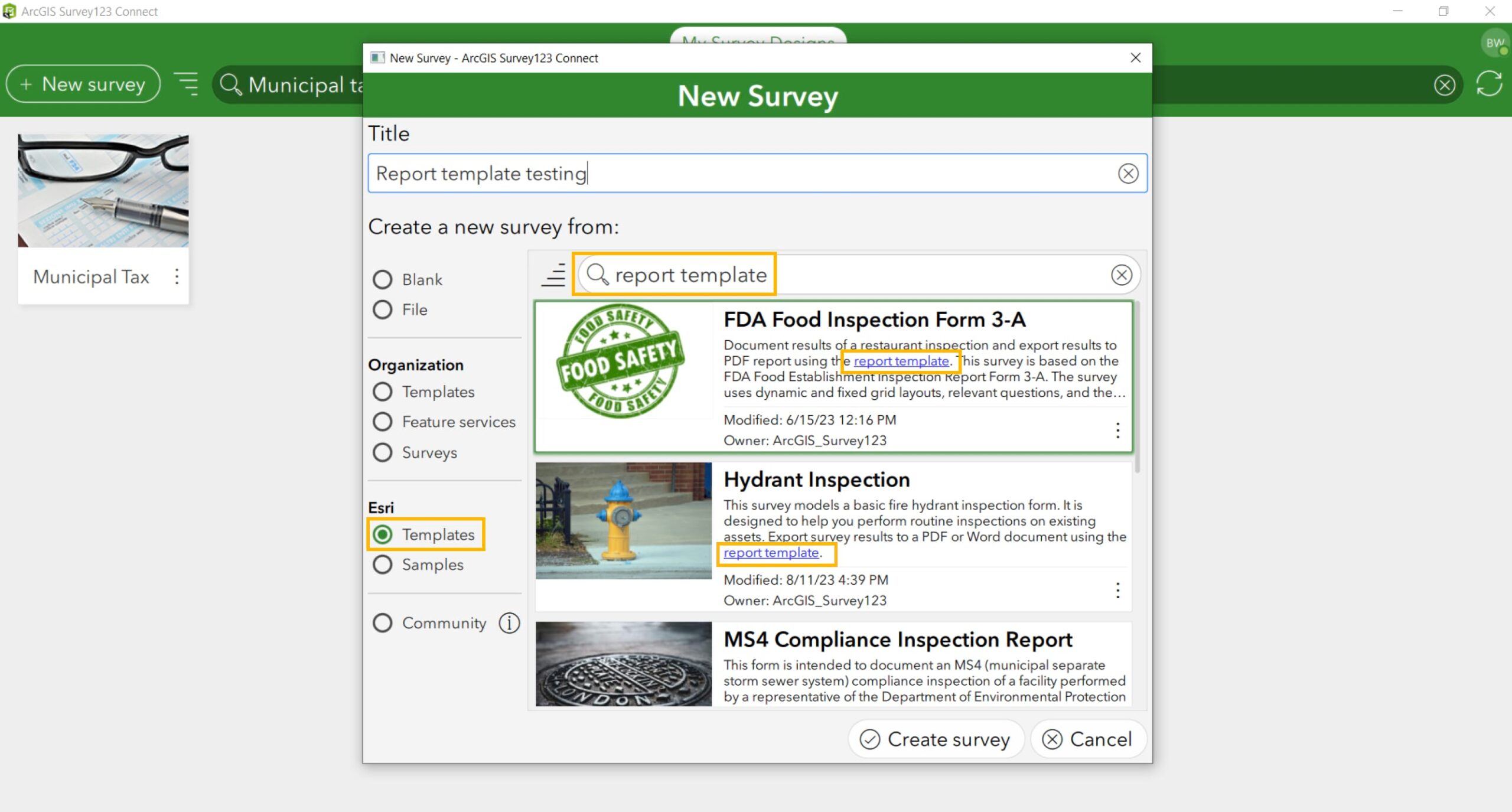Open the BW user profile avatar
The image size is (1512, 812).
tap(1494, 43)
